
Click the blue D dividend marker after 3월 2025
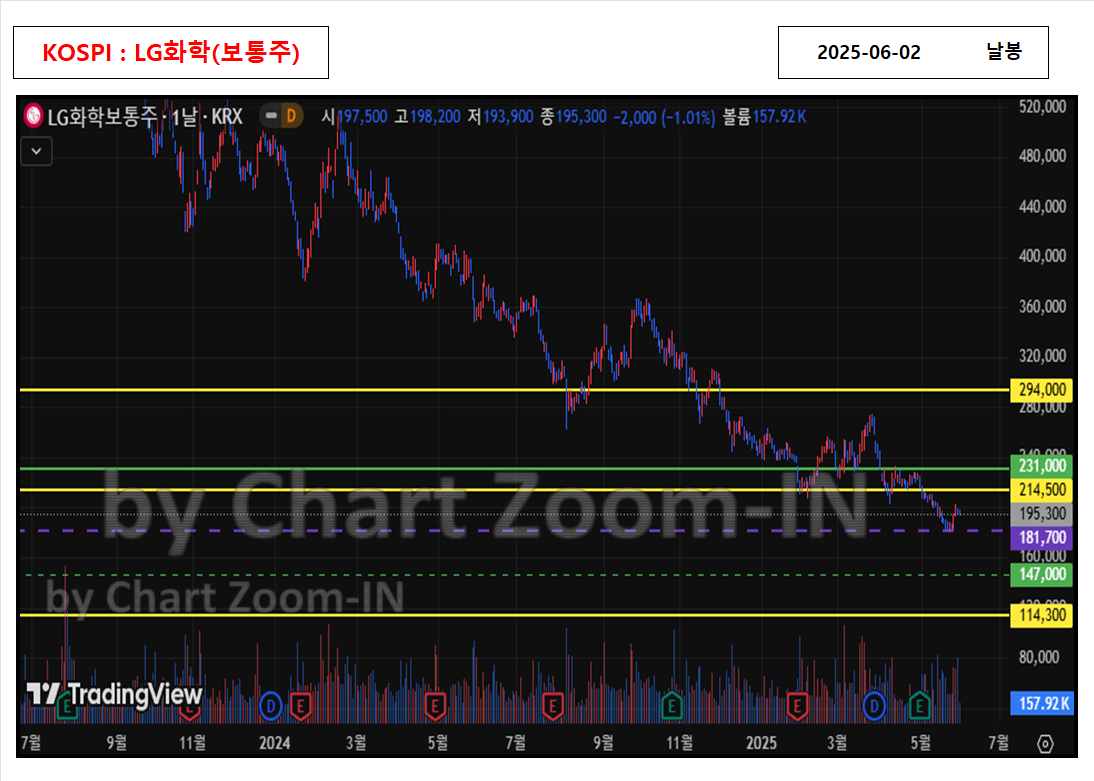click(874, 706)
